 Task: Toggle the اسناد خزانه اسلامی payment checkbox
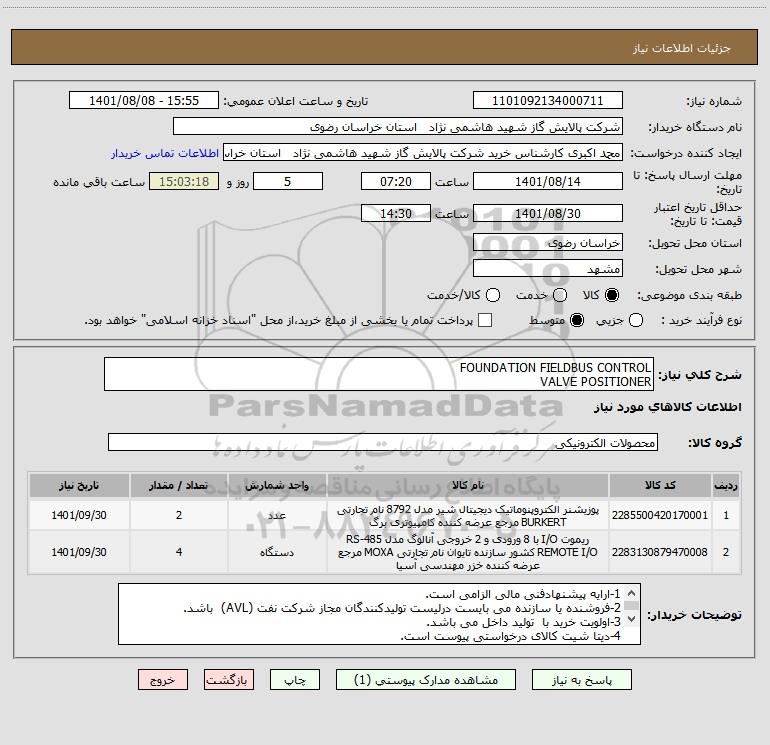[485, 320]
